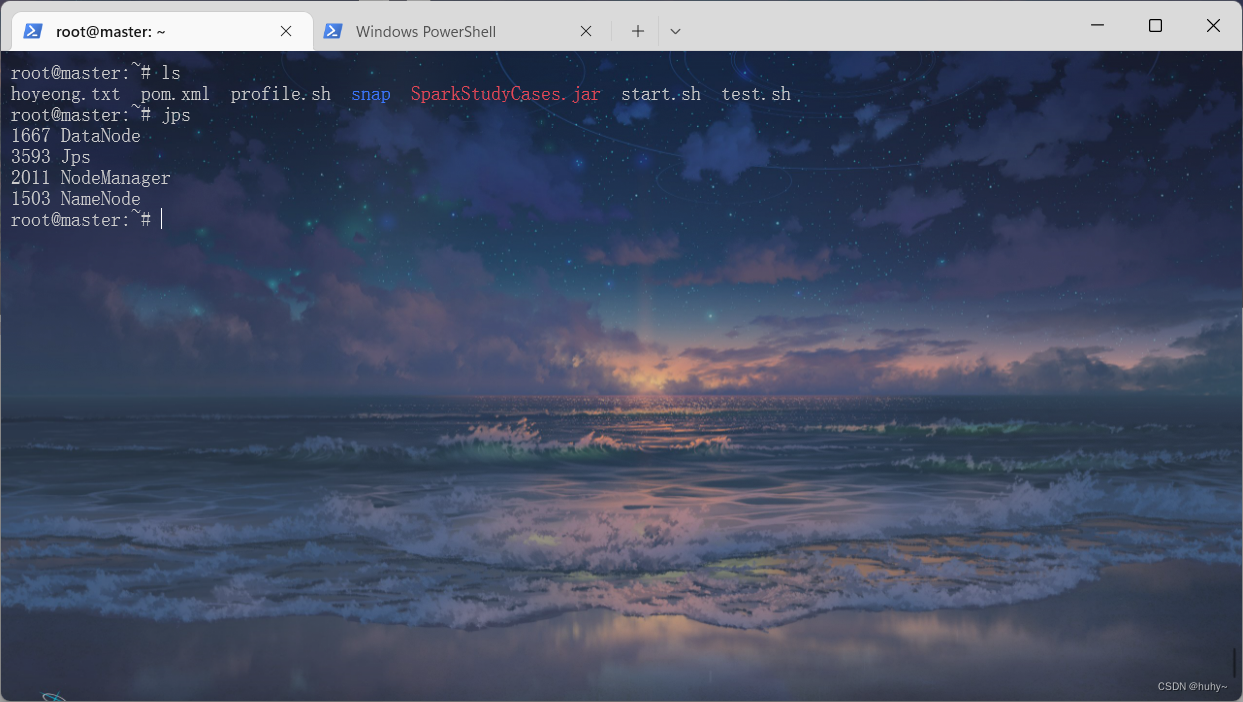Click the hoyeong.txt file name
Viewport: 1243px width, 702px height.
(65, 94)
